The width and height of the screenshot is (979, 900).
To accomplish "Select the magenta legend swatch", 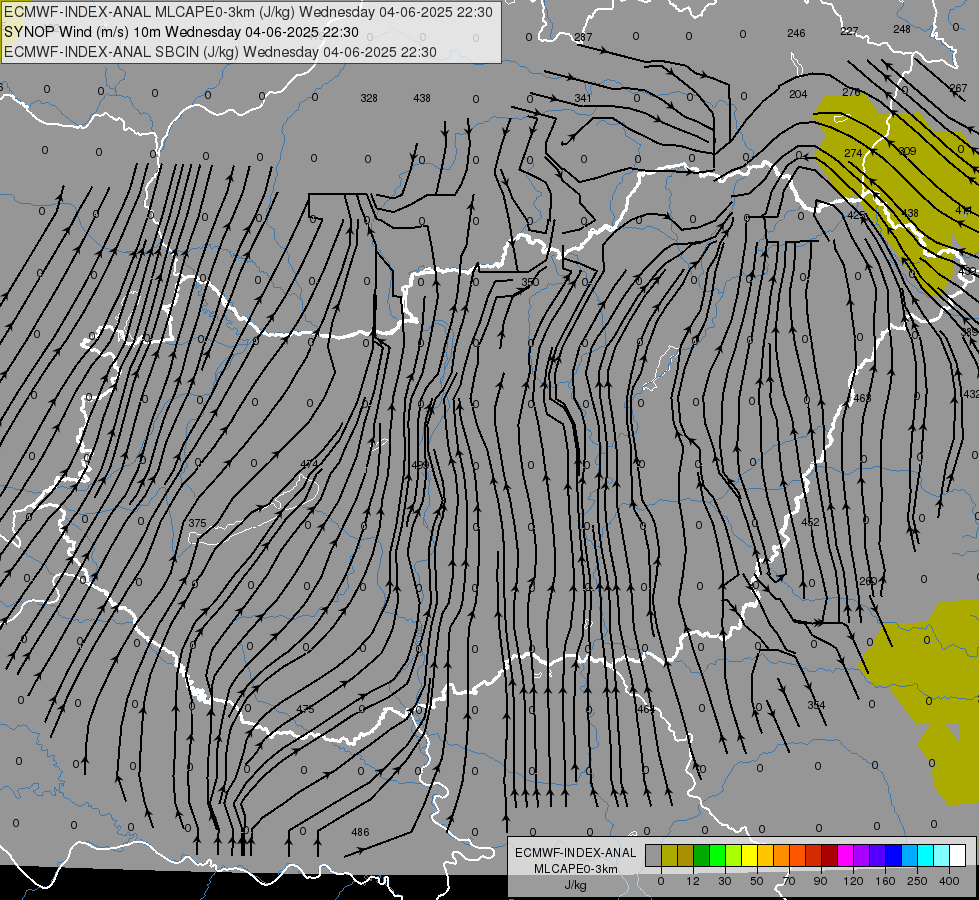I will coord(845,856).
